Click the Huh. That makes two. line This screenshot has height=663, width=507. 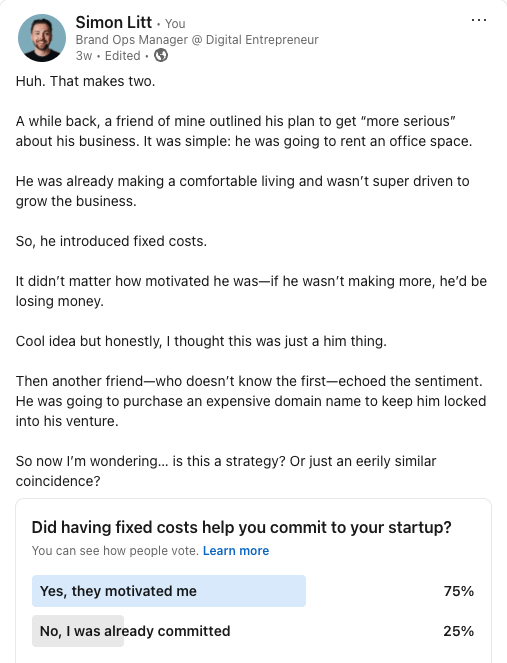click(x=85, y=81)
